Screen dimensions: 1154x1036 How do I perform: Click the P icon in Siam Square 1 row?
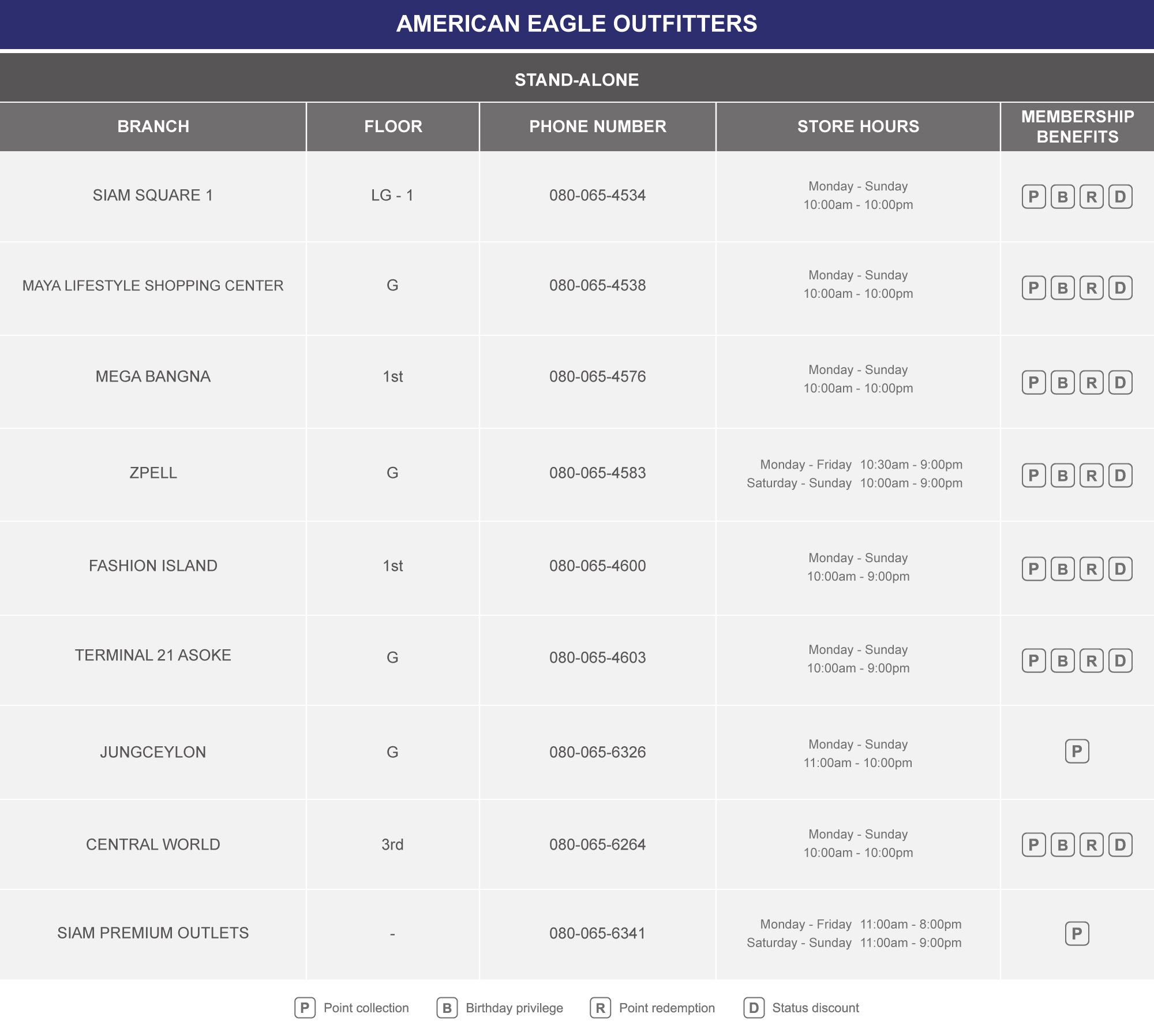pyautogui.click(x=1033, y=197)
